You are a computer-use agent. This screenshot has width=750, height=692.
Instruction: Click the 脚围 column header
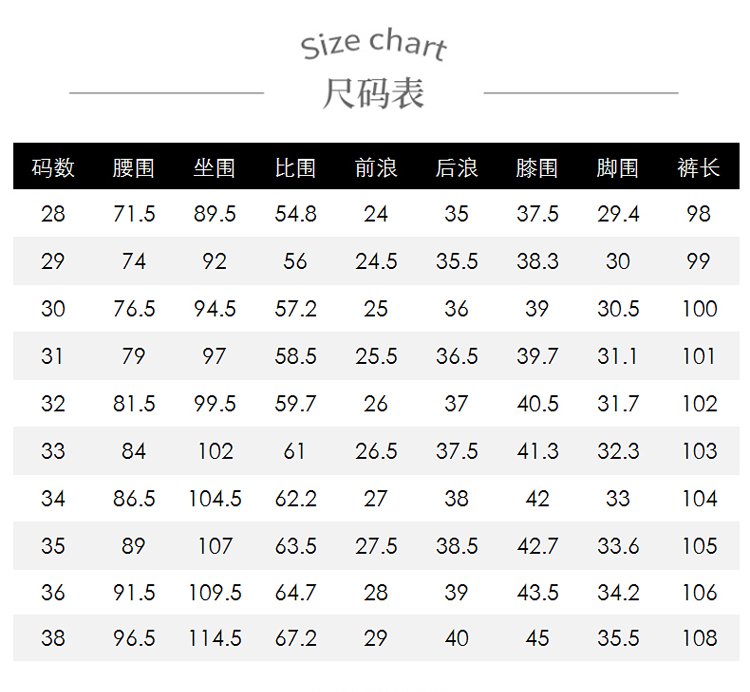618,167
